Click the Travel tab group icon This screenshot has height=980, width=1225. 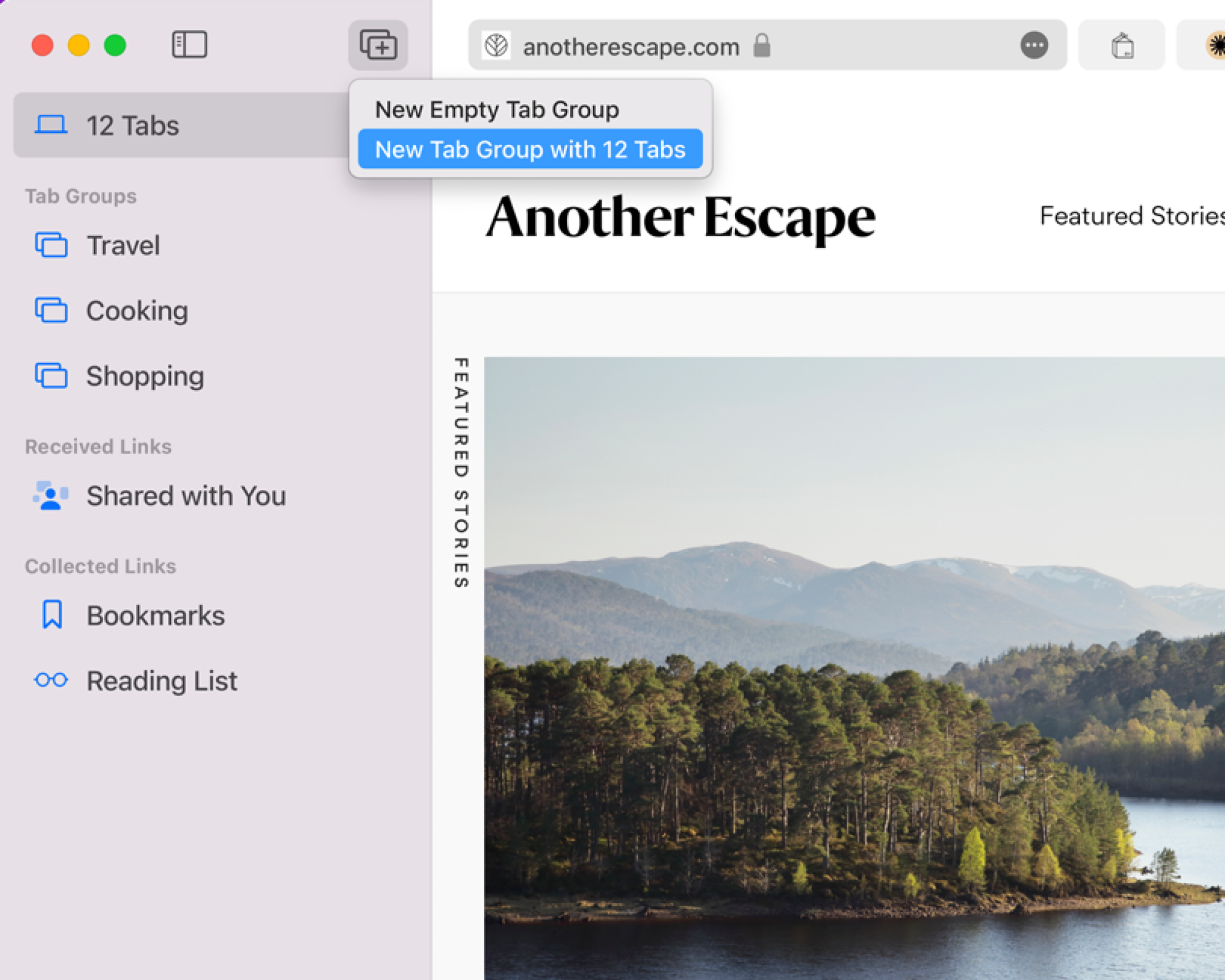[x=51, y=245]
